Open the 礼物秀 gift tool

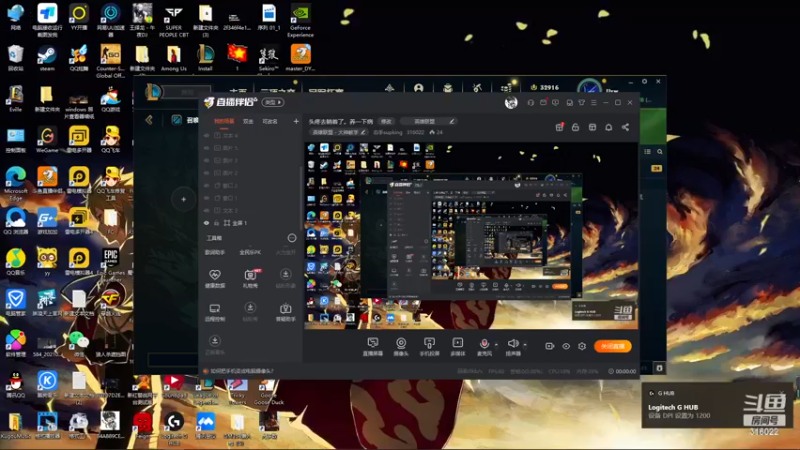coord(250,279)
